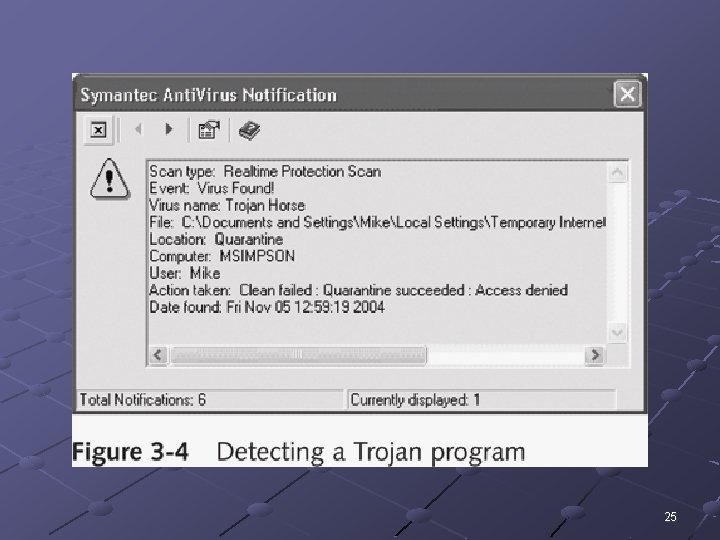Open the help book icon
Image resolution: width=720 pixels, height=540 pixels.
point(249,130)
